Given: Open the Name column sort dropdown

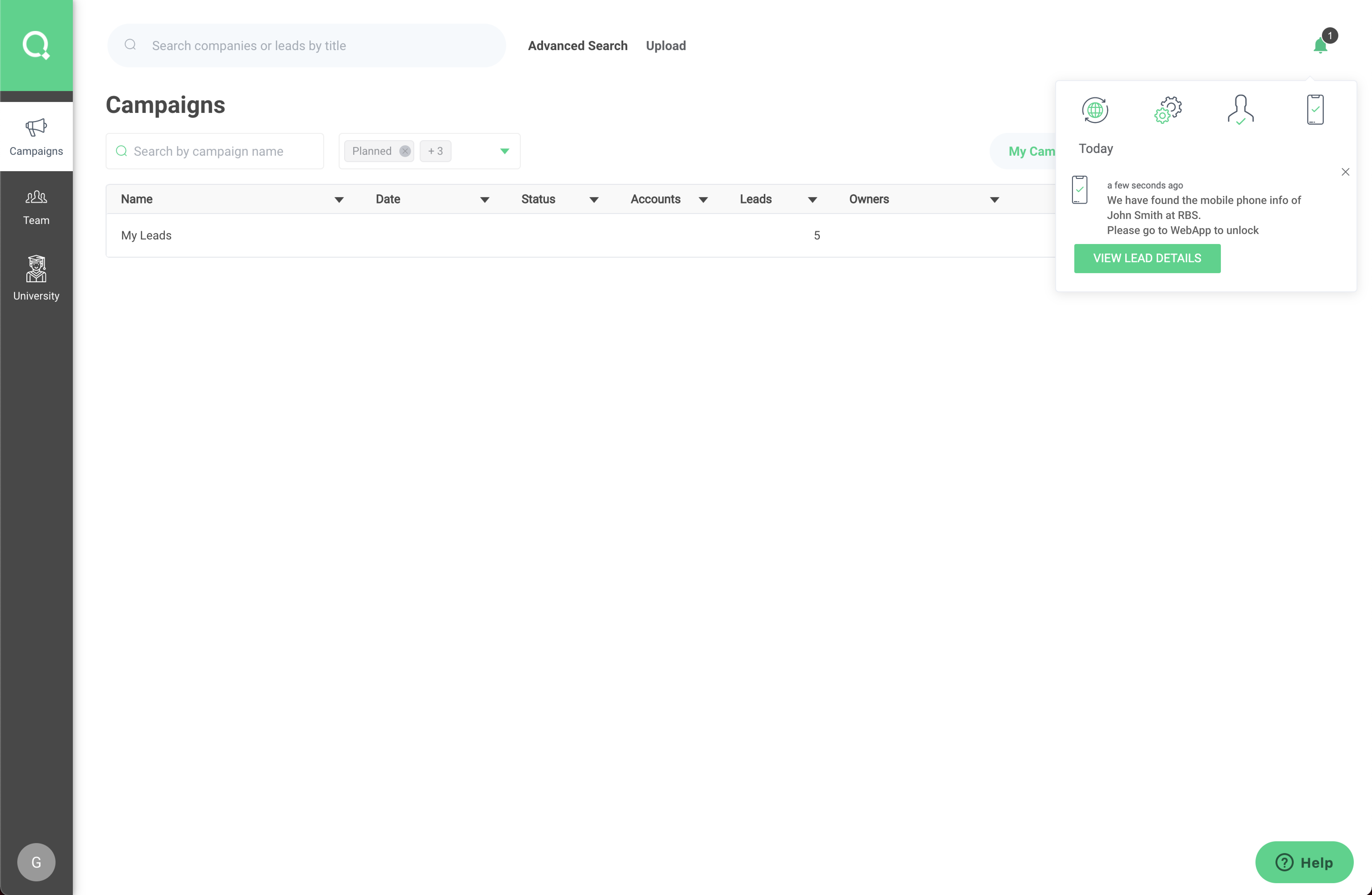Looking at the screenshot, I should tap(339, 200).
